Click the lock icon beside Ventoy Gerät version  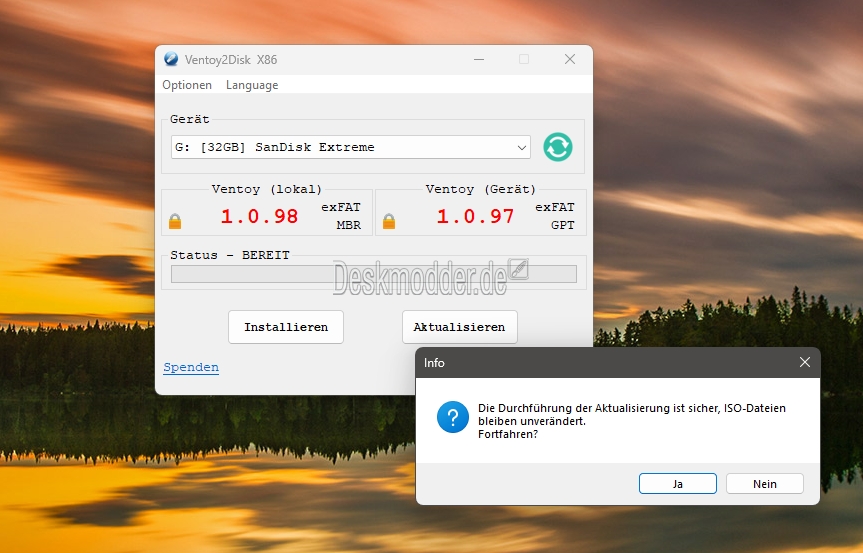pyautogui.click(x=389, y=221)
